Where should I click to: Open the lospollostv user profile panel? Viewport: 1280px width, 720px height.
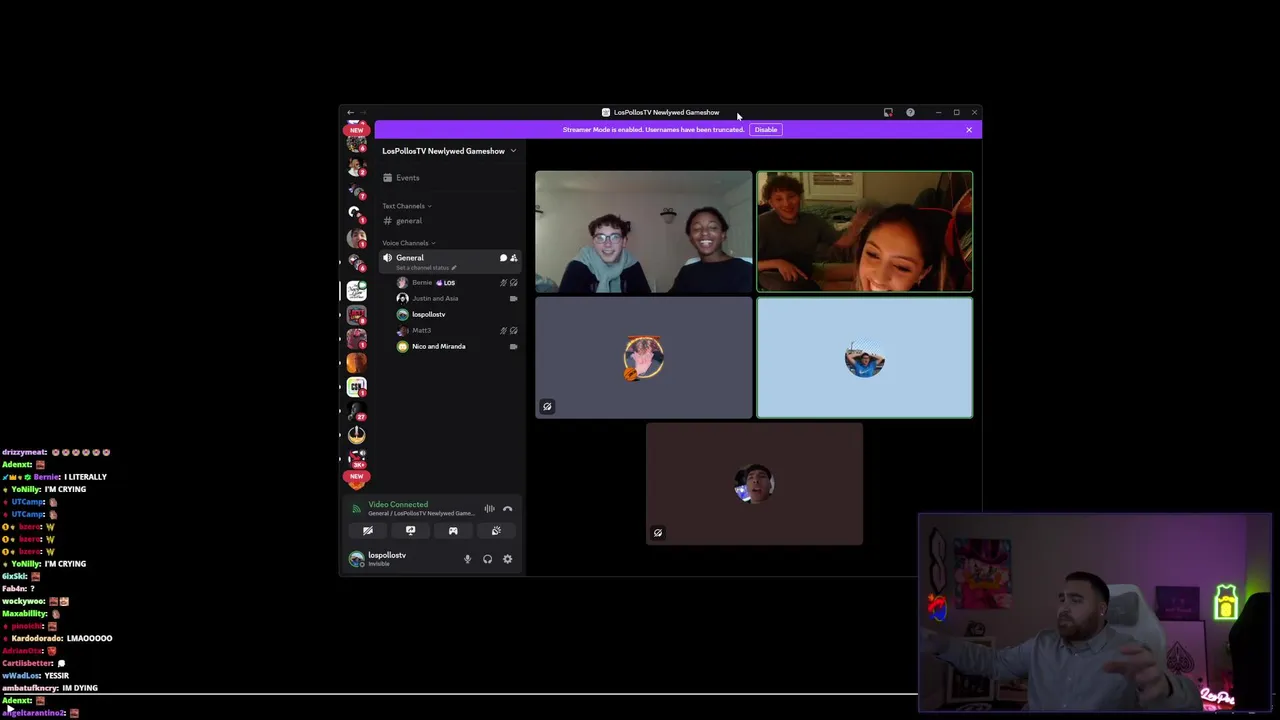(378, 559)
